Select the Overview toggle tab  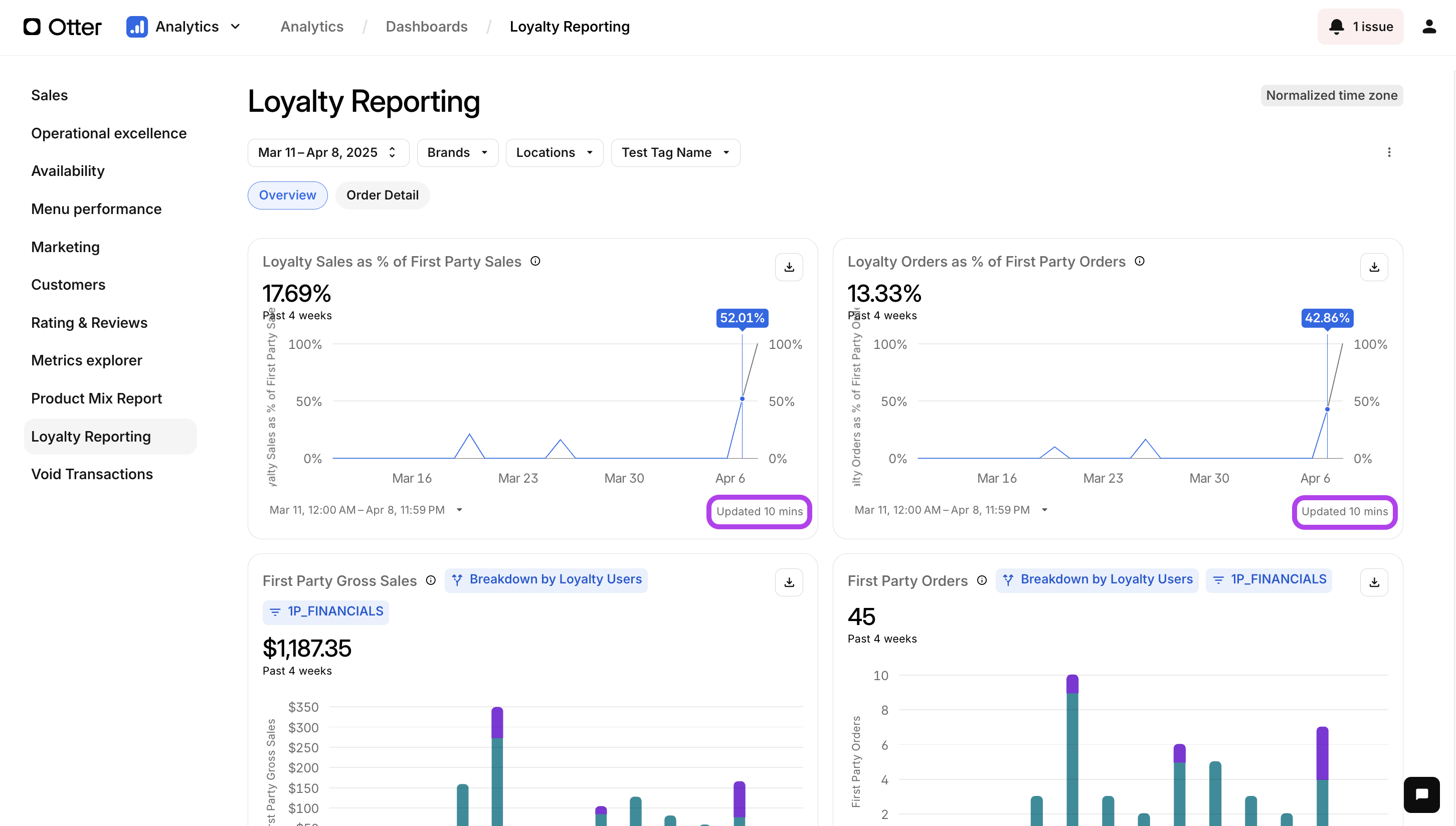pos(287,195)
